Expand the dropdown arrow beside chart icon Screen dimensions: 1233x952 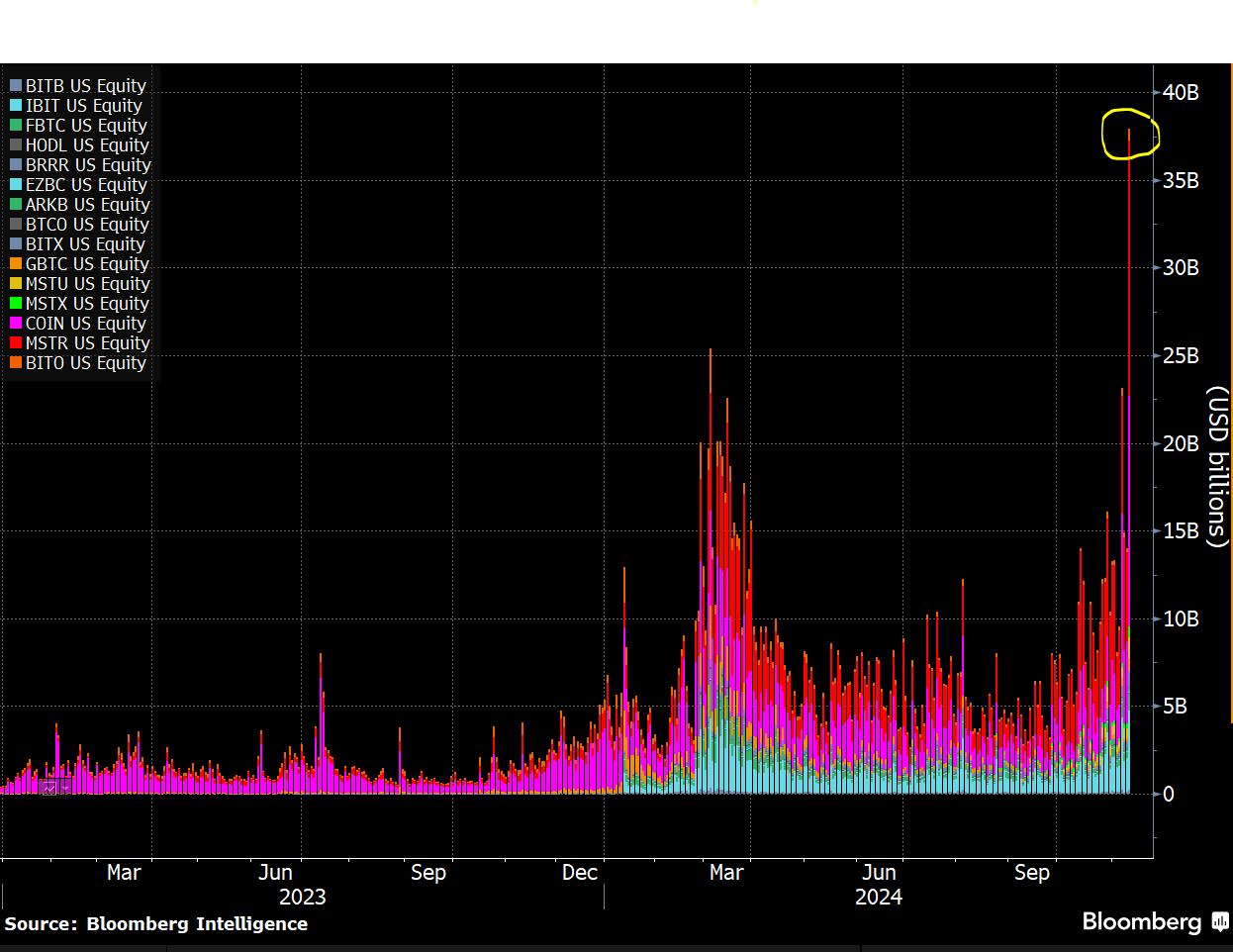(65, 788)
